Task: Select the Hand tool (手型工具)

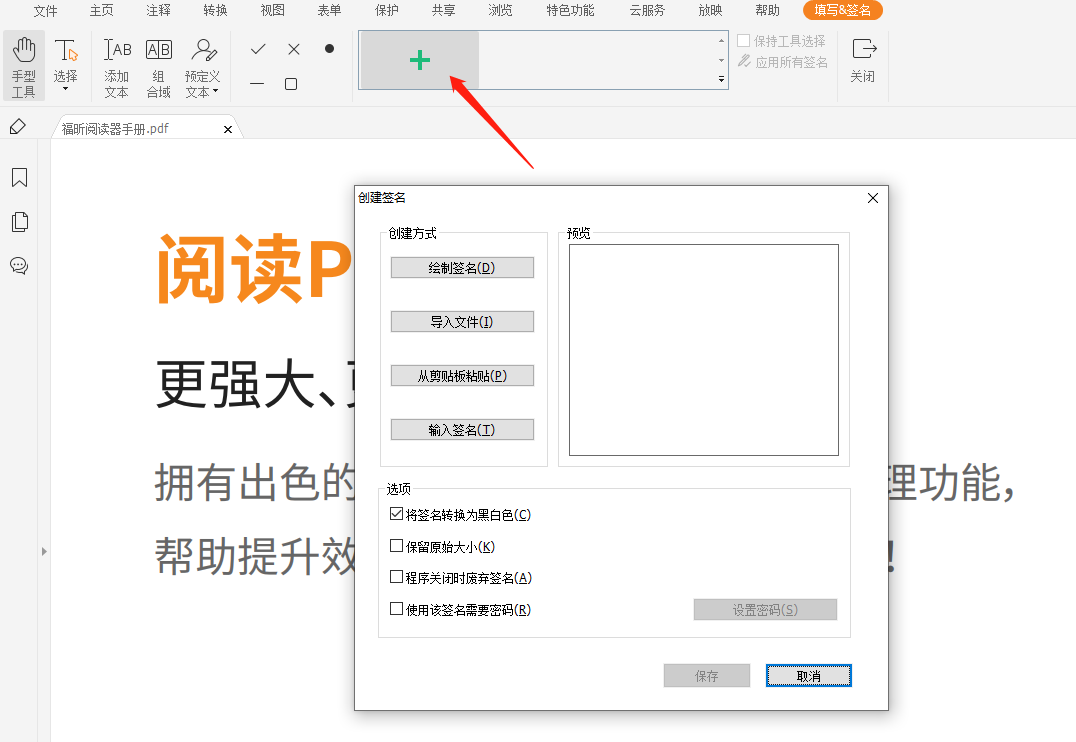Action: click(x=23, y=66)
